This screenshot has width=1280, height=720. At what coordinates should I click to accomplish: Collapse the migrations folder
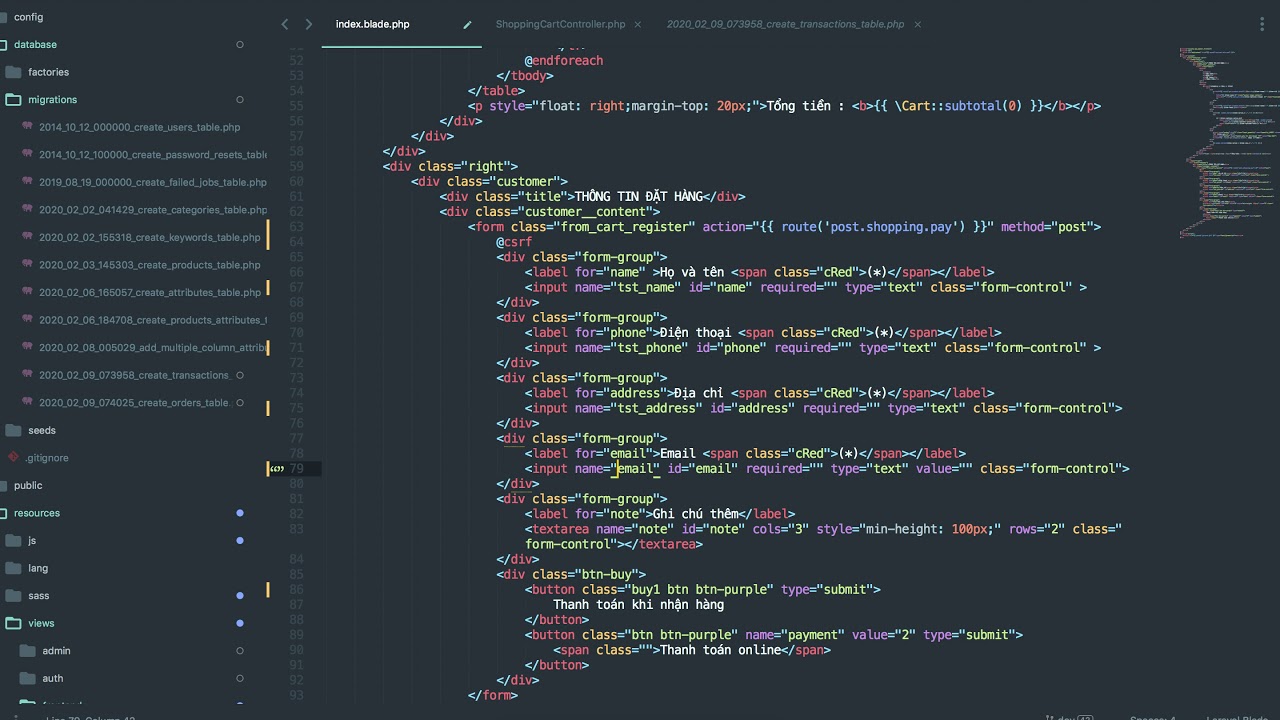tap(52, 99)
